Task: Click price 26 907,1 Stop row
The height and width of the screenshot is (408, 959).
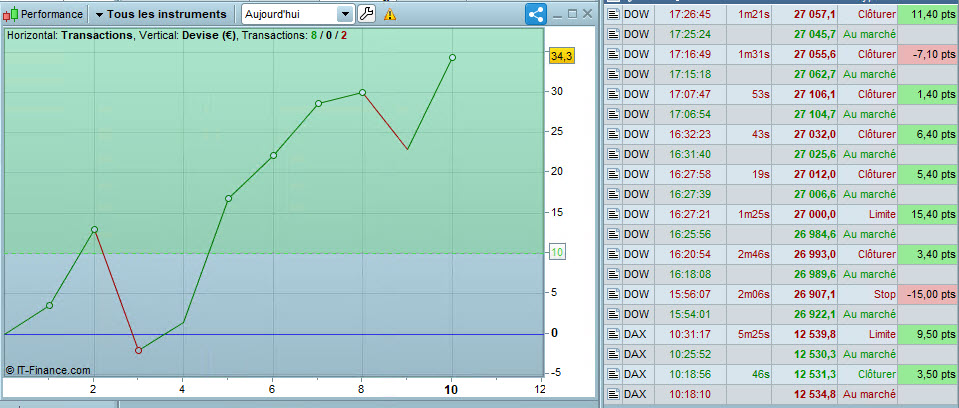Action: coord(815,294)
